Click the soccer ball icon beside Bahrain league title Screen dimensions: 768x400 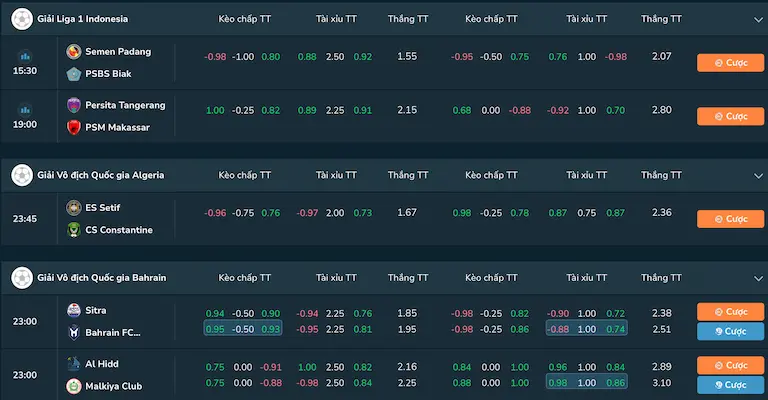(22, 277)
